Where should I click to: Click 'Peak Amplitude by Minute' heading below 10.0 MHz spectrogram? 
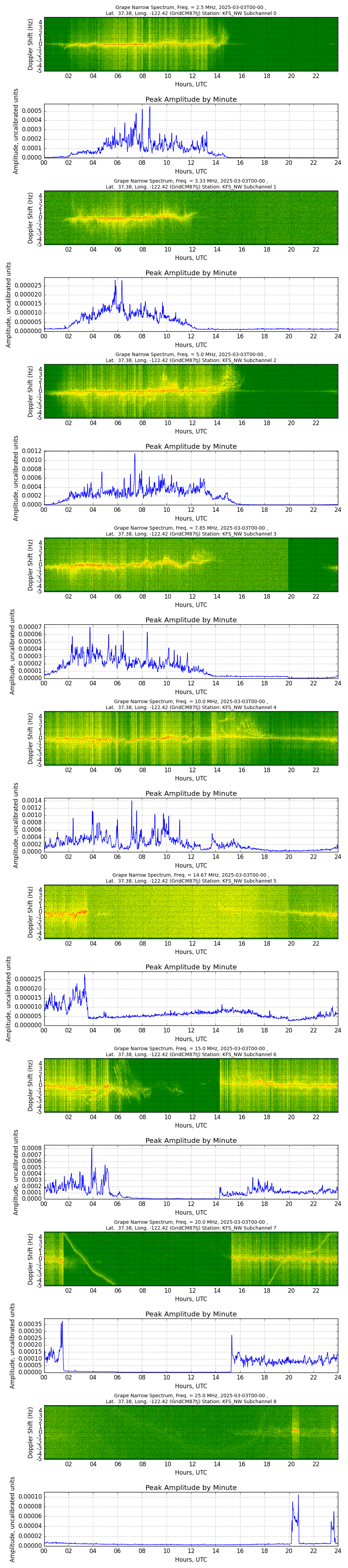(191, 793)
